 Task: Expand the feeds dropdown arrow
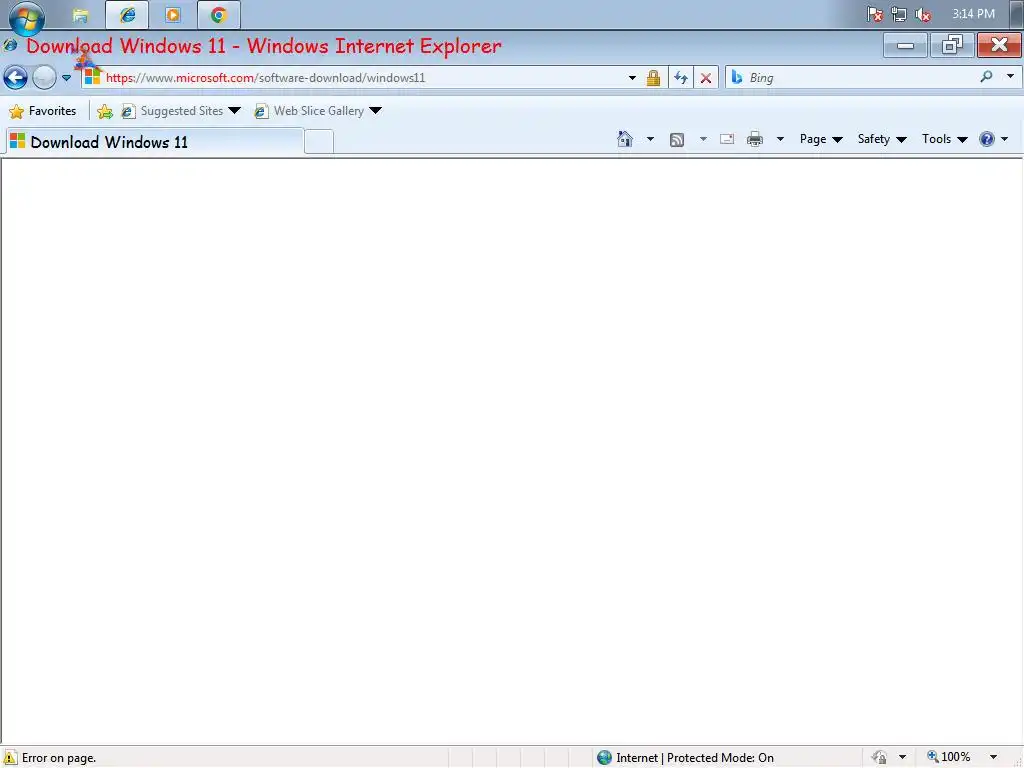coord(703,138)
